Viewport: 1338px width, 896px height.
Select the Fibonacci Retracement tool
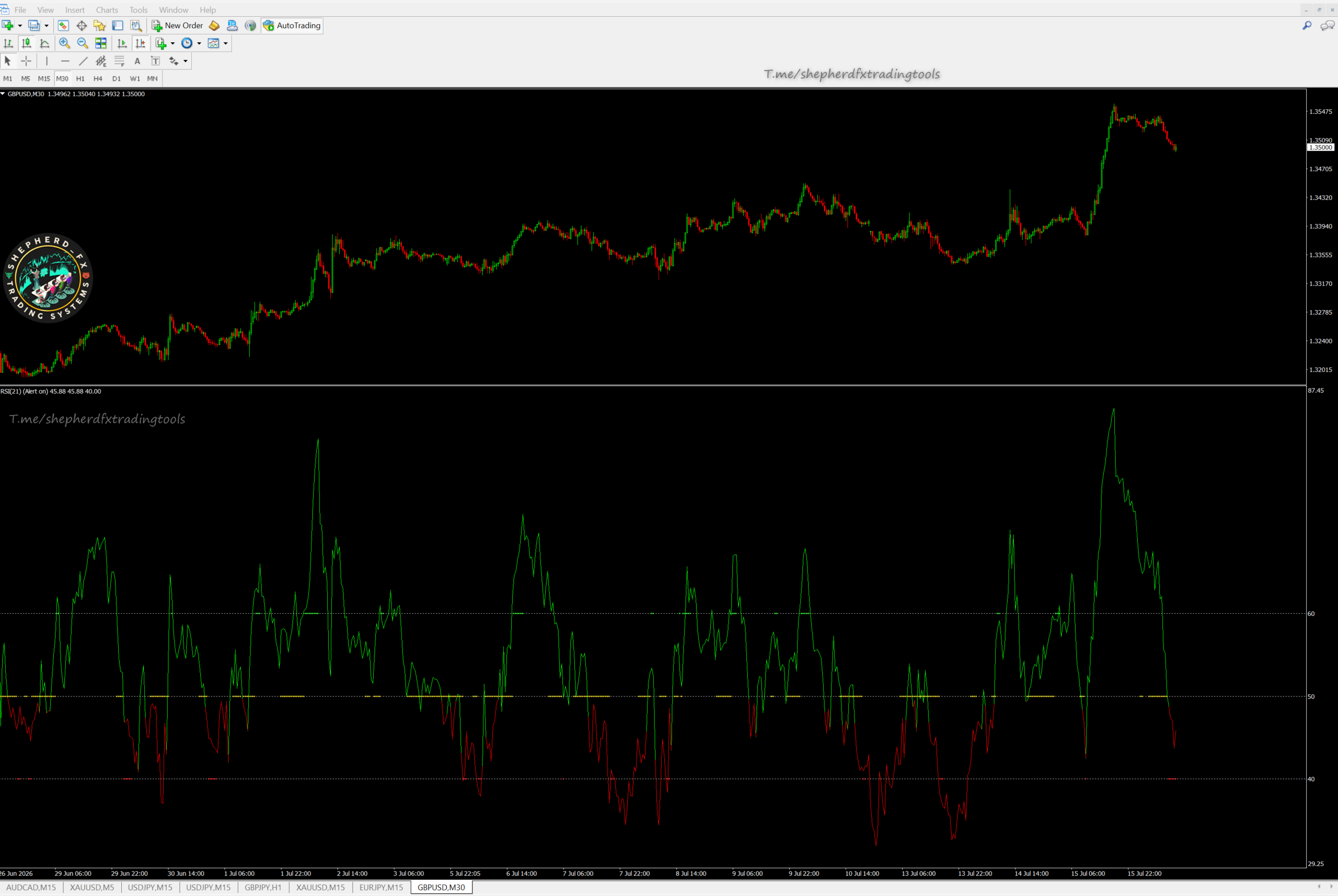coord(119,61)
